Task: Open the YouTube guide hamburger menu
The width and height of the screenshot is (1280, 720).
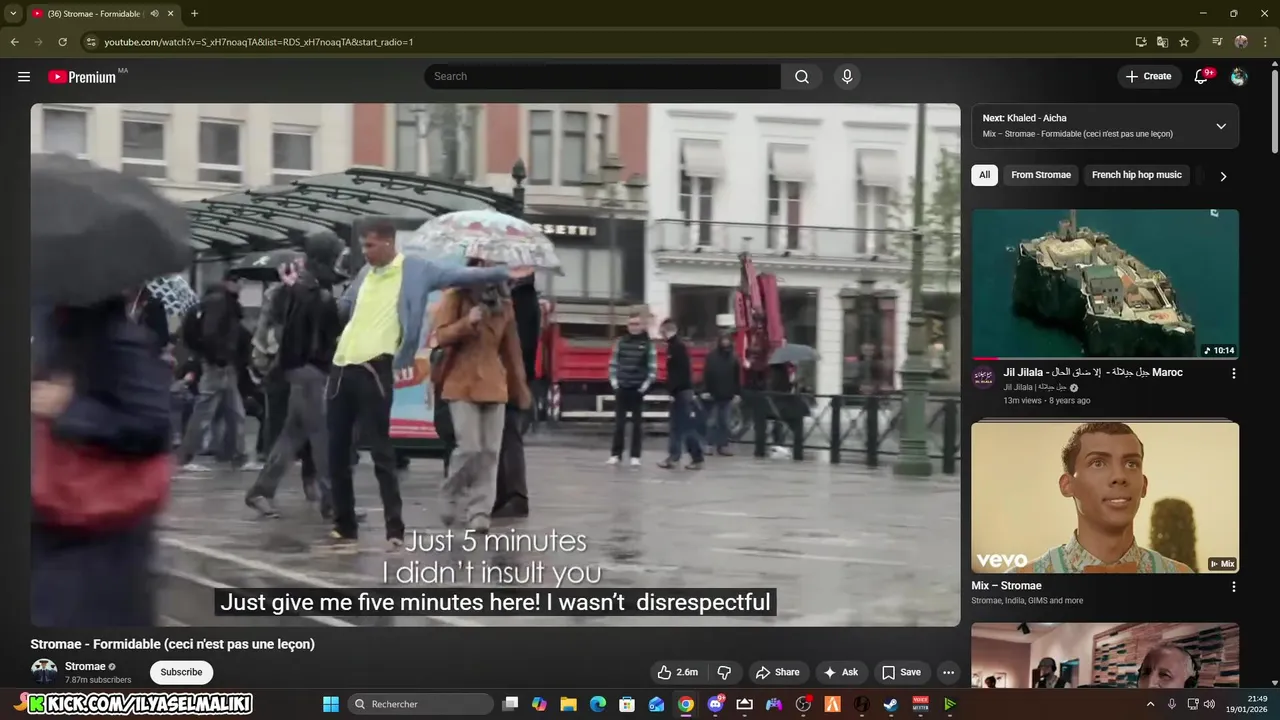Action: click(x=24, y=76)
